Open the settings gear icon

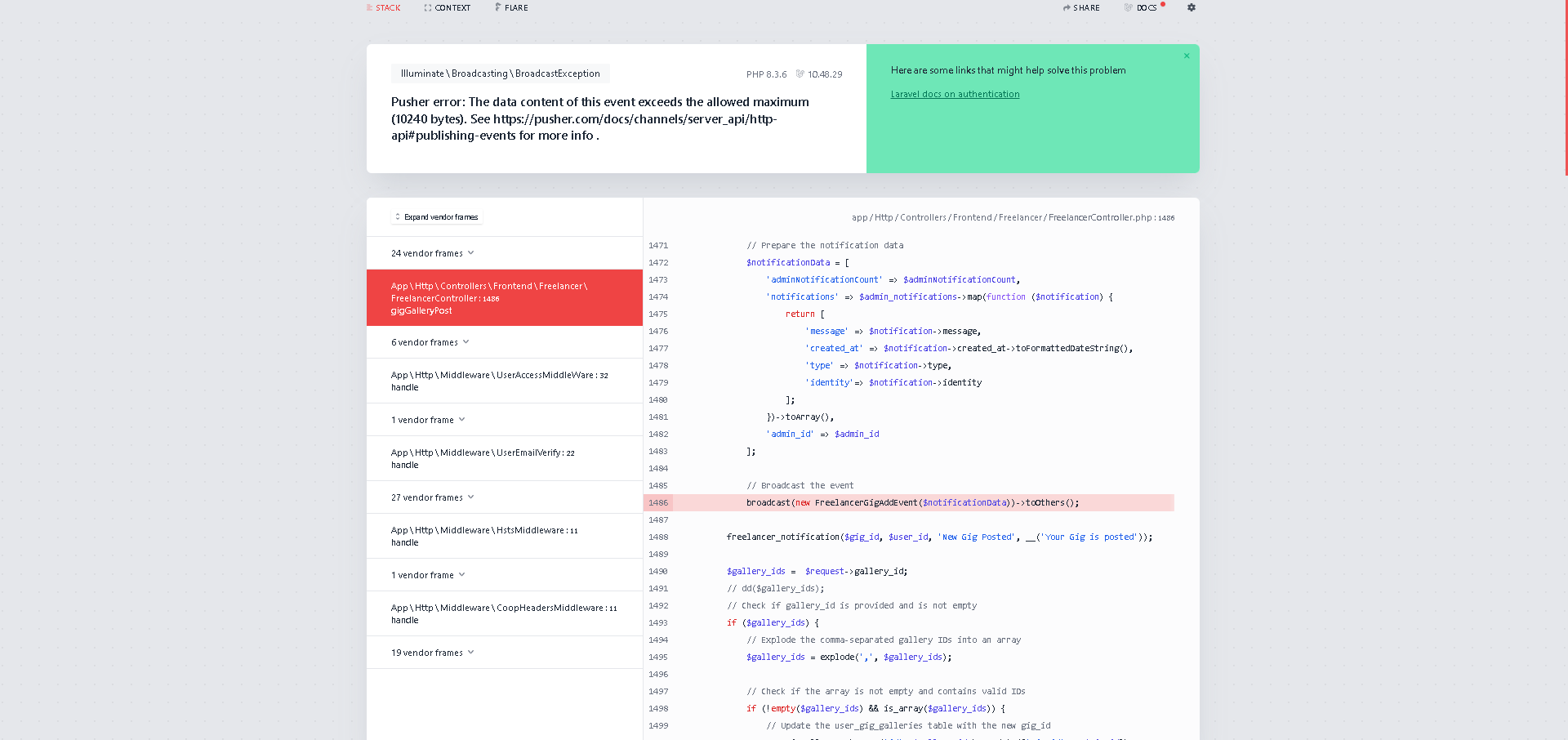pos(1191,7)
